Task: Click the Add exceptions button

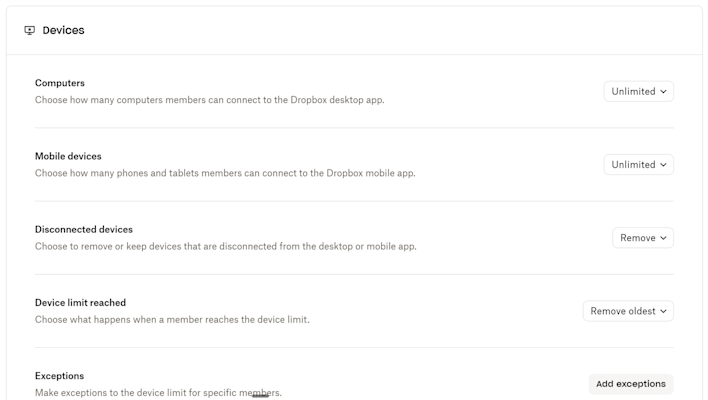Action: point(631,384)
